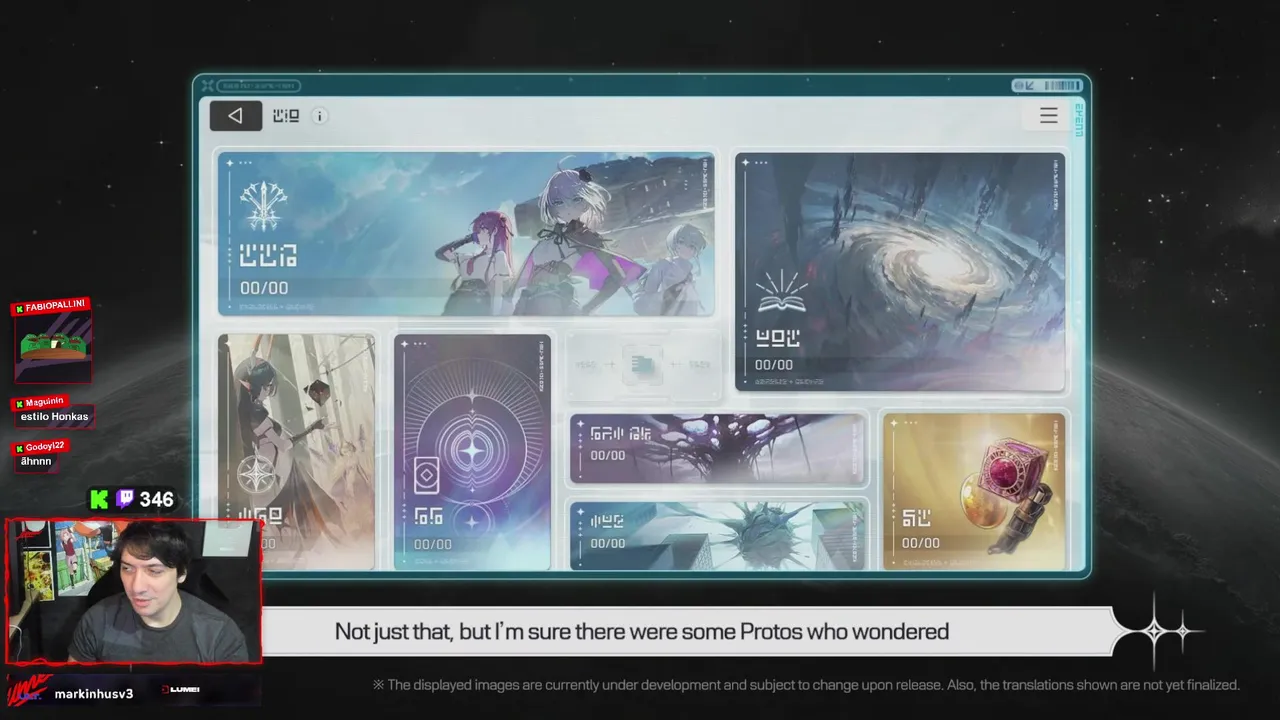The height and width of the screenshot is (720, 1280).
Task: Open the dark tentacle creature banner
Action: tap(717, 450)
